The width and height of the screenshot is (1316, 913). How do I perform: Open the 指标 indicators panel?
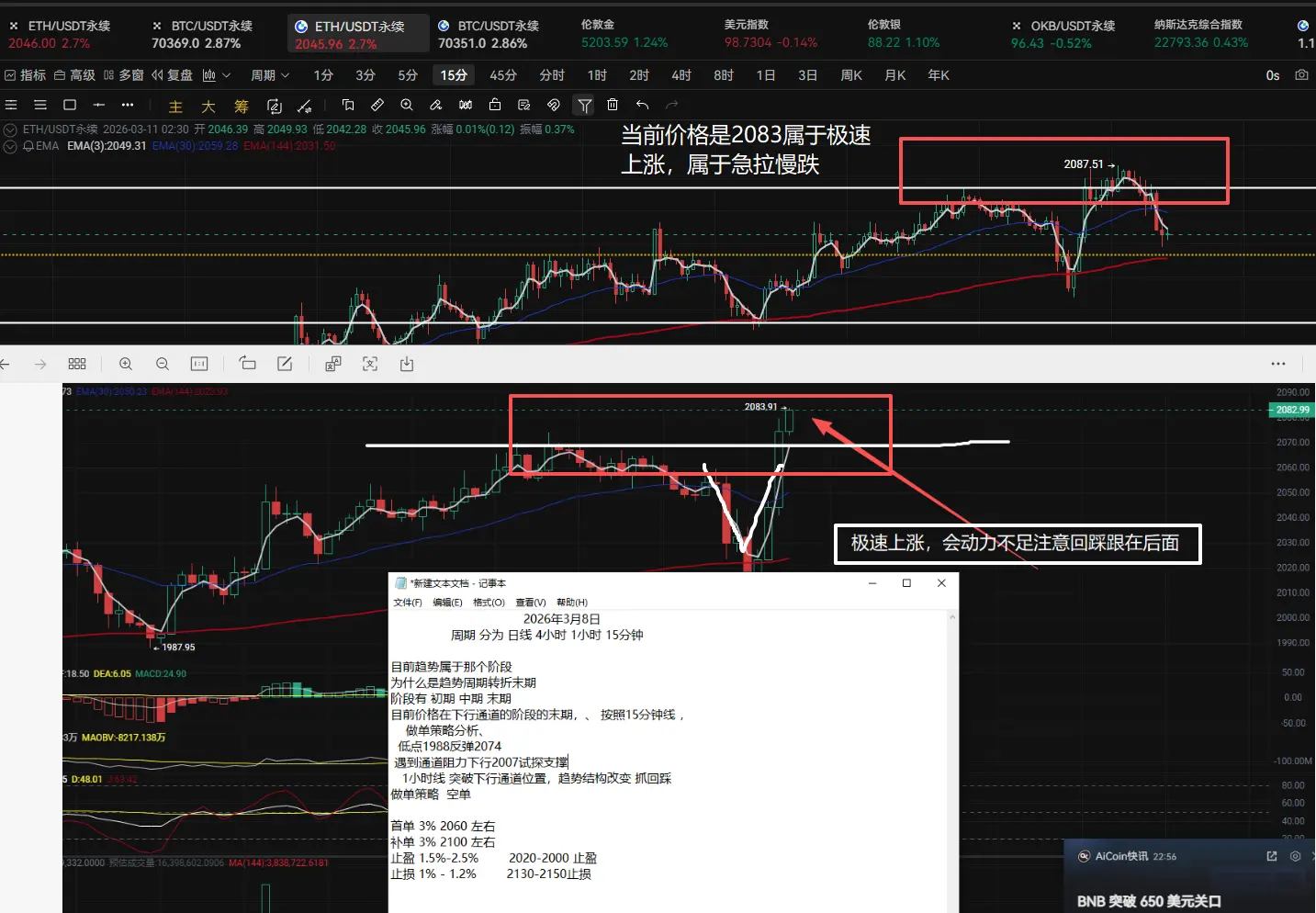pos(25,75)
